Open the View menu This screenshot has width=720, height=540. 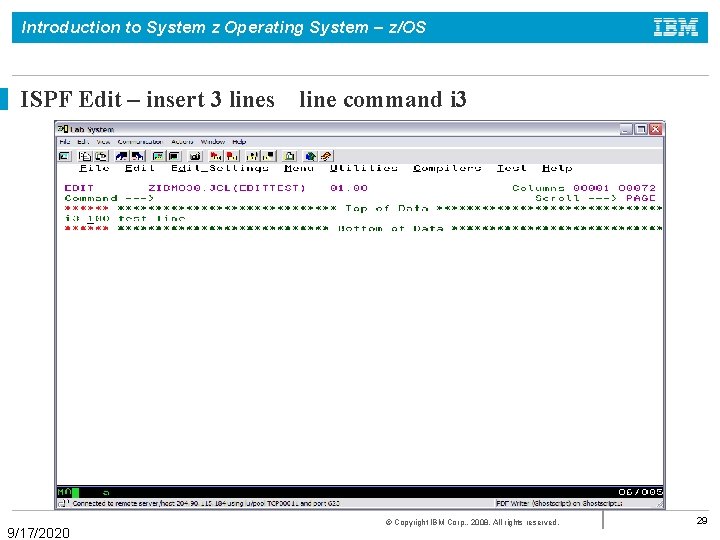[103, 142]
